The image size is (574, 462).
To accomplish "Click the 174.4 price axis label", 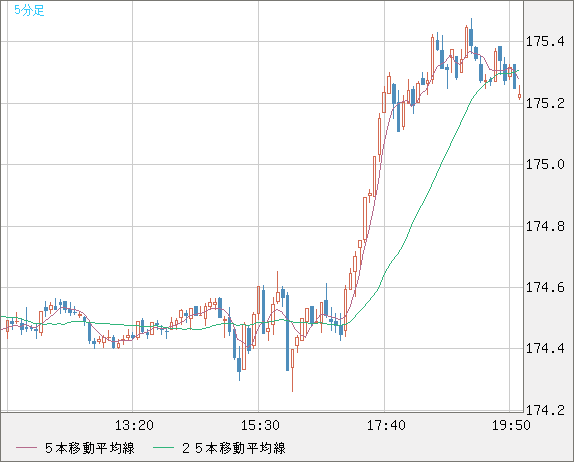I will coord(545,348).
